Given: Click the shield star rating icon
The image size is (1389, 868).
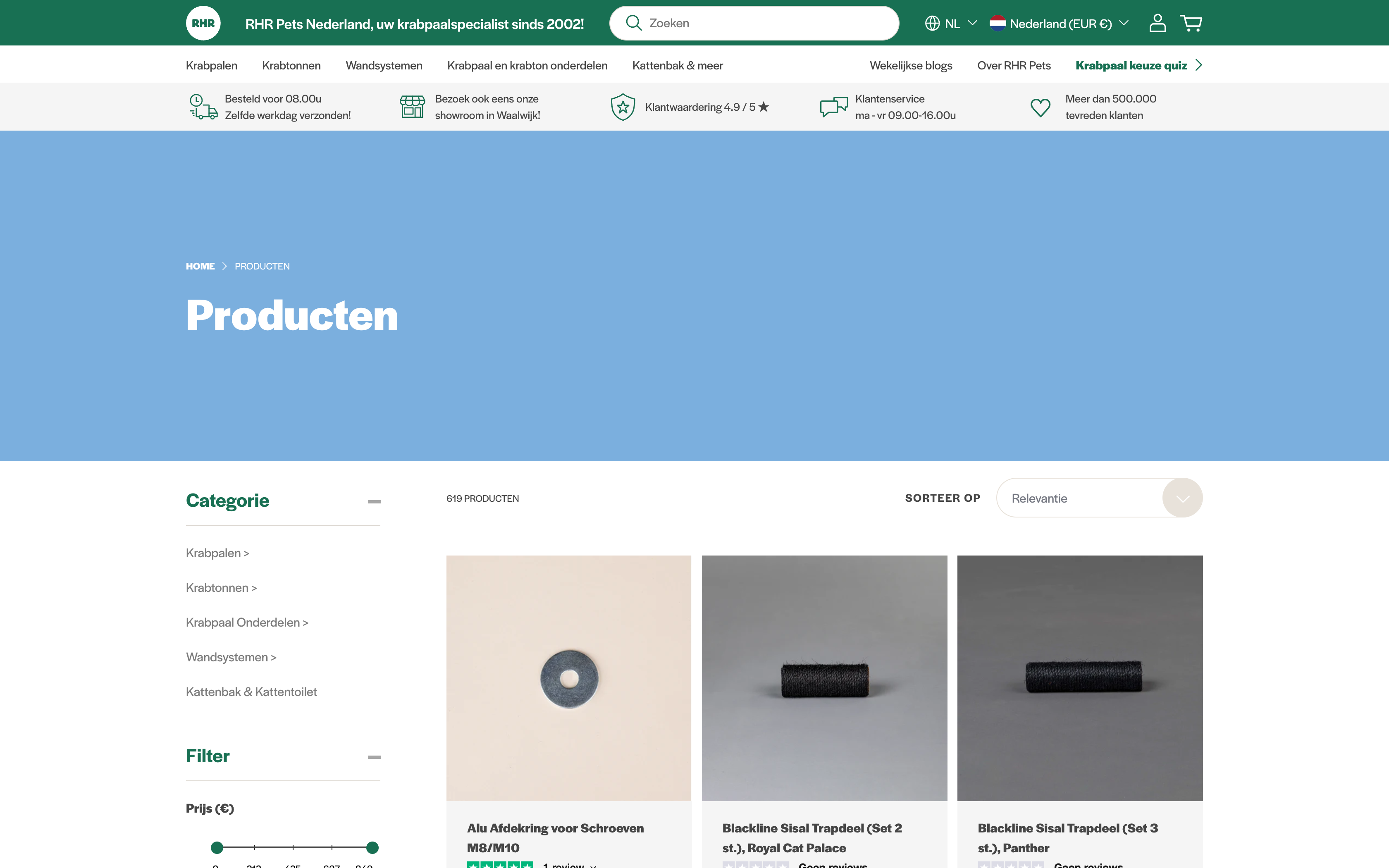Looking at the screenshot, I should [622, 107].
